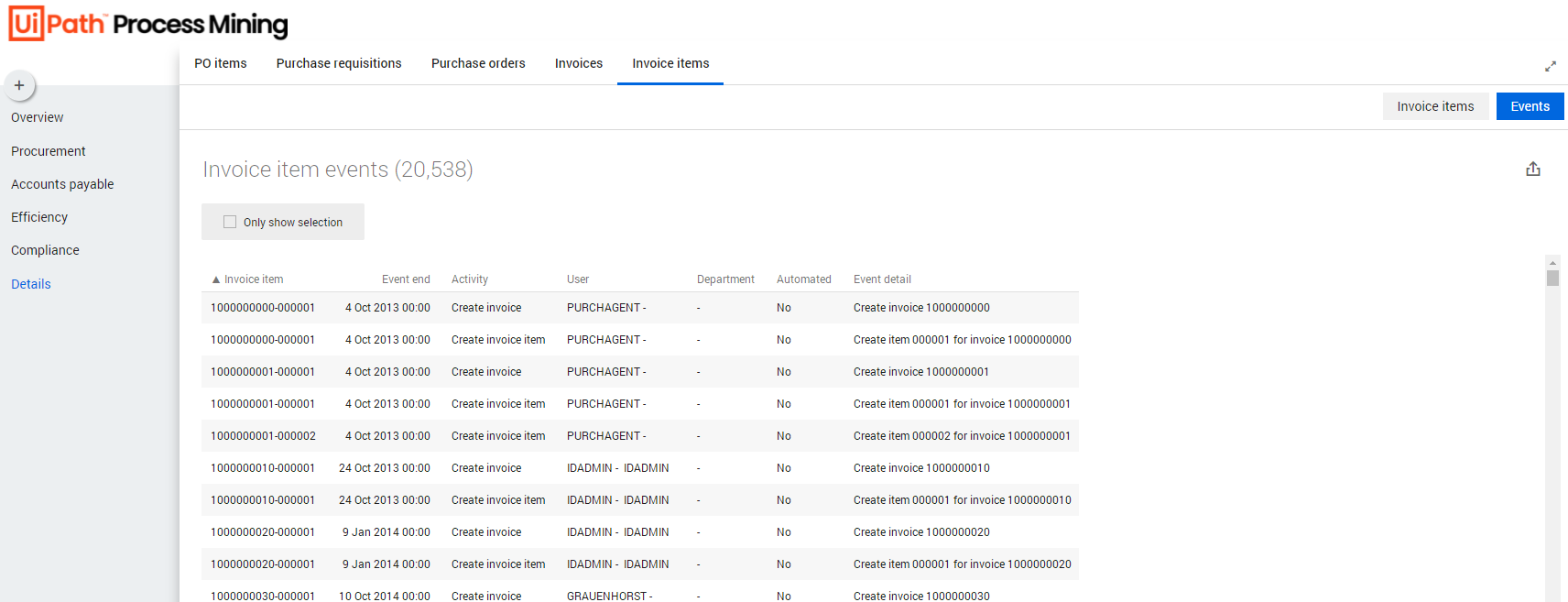1568x602 pixels.
Task: Switch to the PO items tab
Action: 220,63
